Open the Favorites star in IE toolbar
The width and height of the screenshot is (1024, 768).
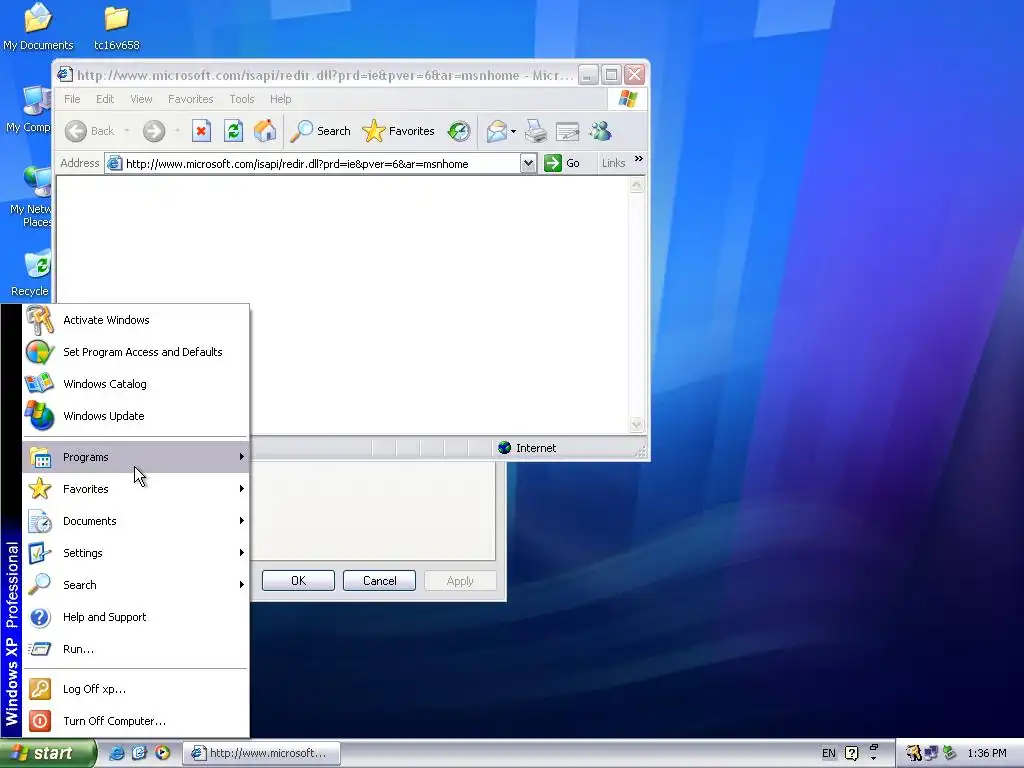398,131
